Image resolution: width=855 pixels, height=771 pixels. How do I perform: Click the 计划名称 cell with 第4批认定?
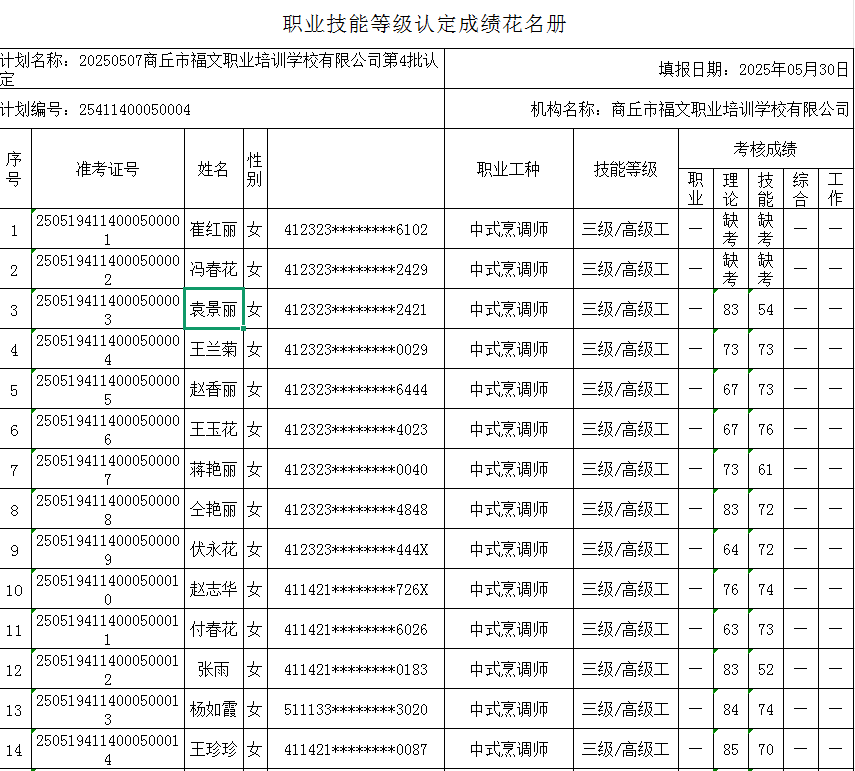pos(222,69)
